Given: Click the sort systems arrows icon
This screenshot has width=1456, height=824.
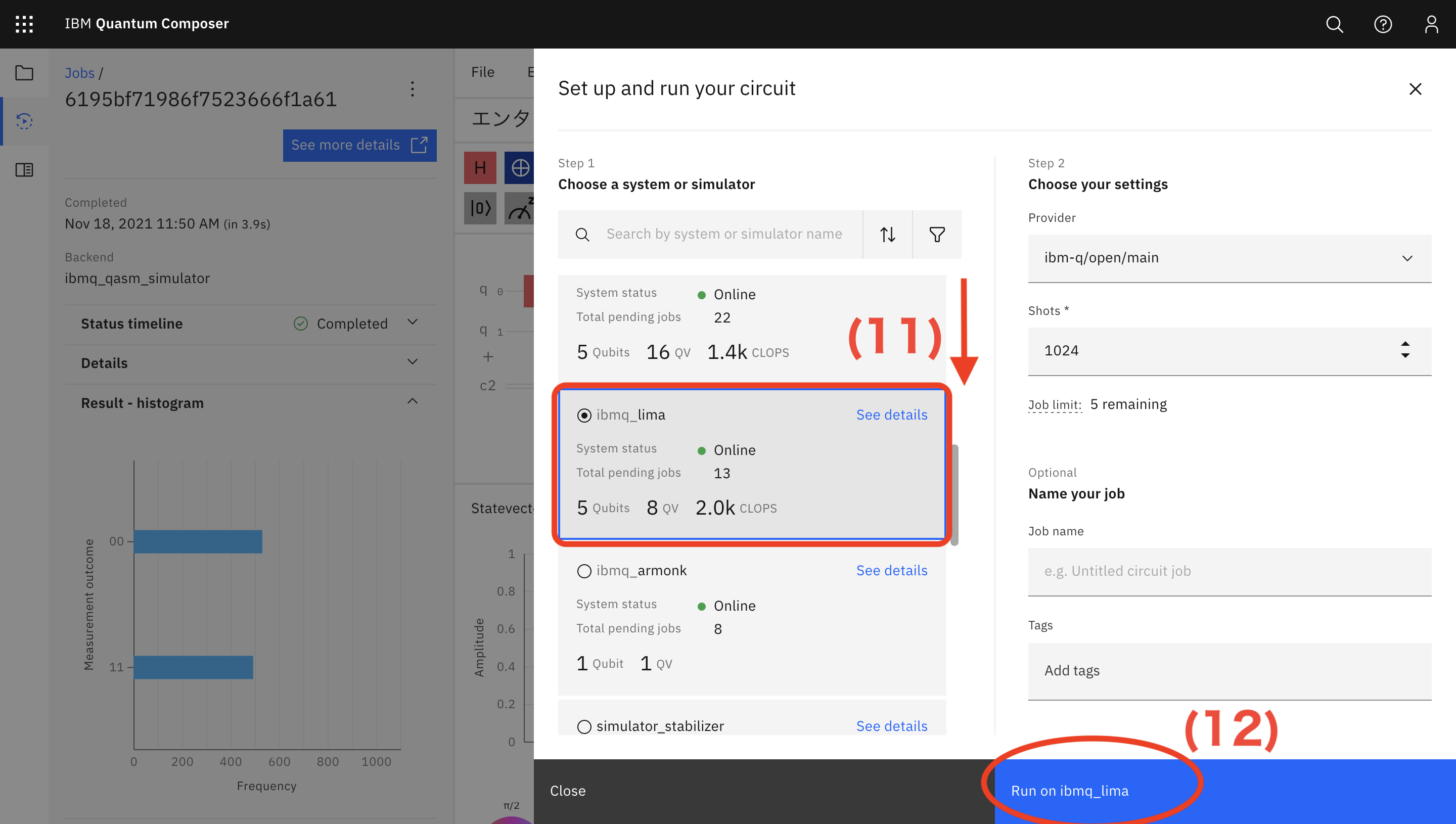Looking at the screenshot, I should pyautogui.click(x=887, y=234).
